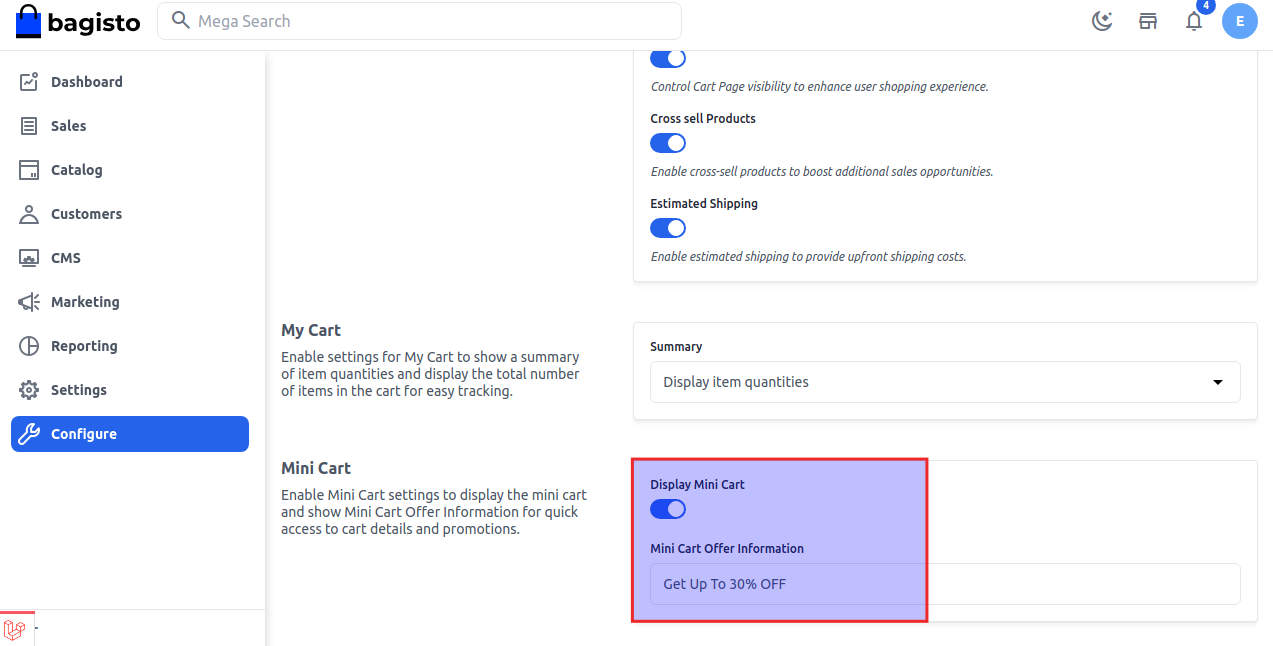Turn off the Estimated Shipping toggle
The width and height of the screenshot is (1273, 646).
tap(668, 228)
